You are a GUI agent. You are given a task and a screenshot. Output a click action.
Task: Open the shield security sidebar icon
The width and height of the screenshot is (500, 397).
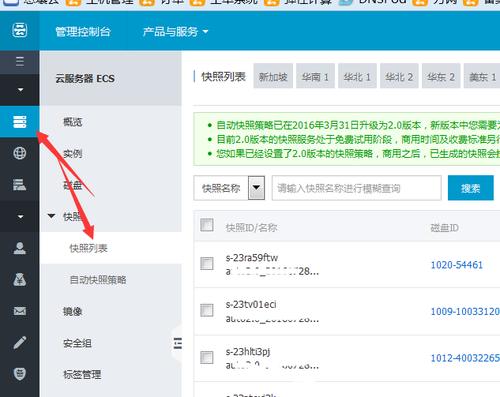click(x=20, y=374)
